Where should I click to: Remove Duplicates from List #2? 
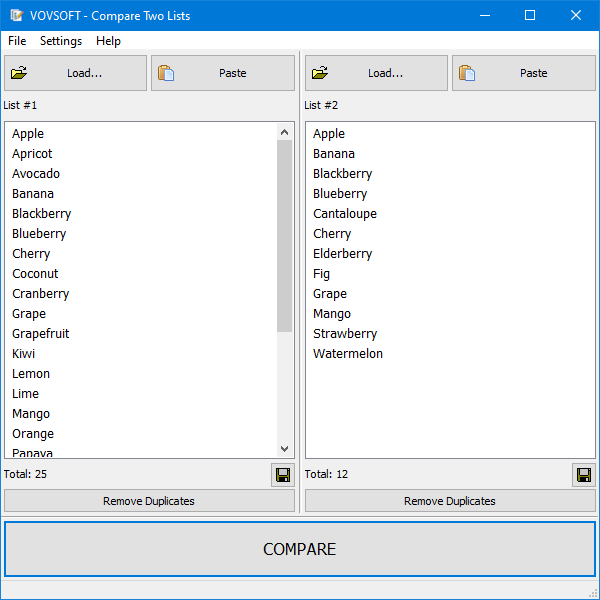tap(450, 501)
